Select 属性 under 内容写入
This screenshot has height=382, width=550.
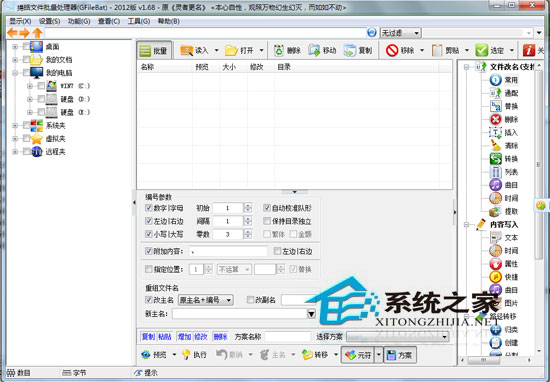coord(503,264)
